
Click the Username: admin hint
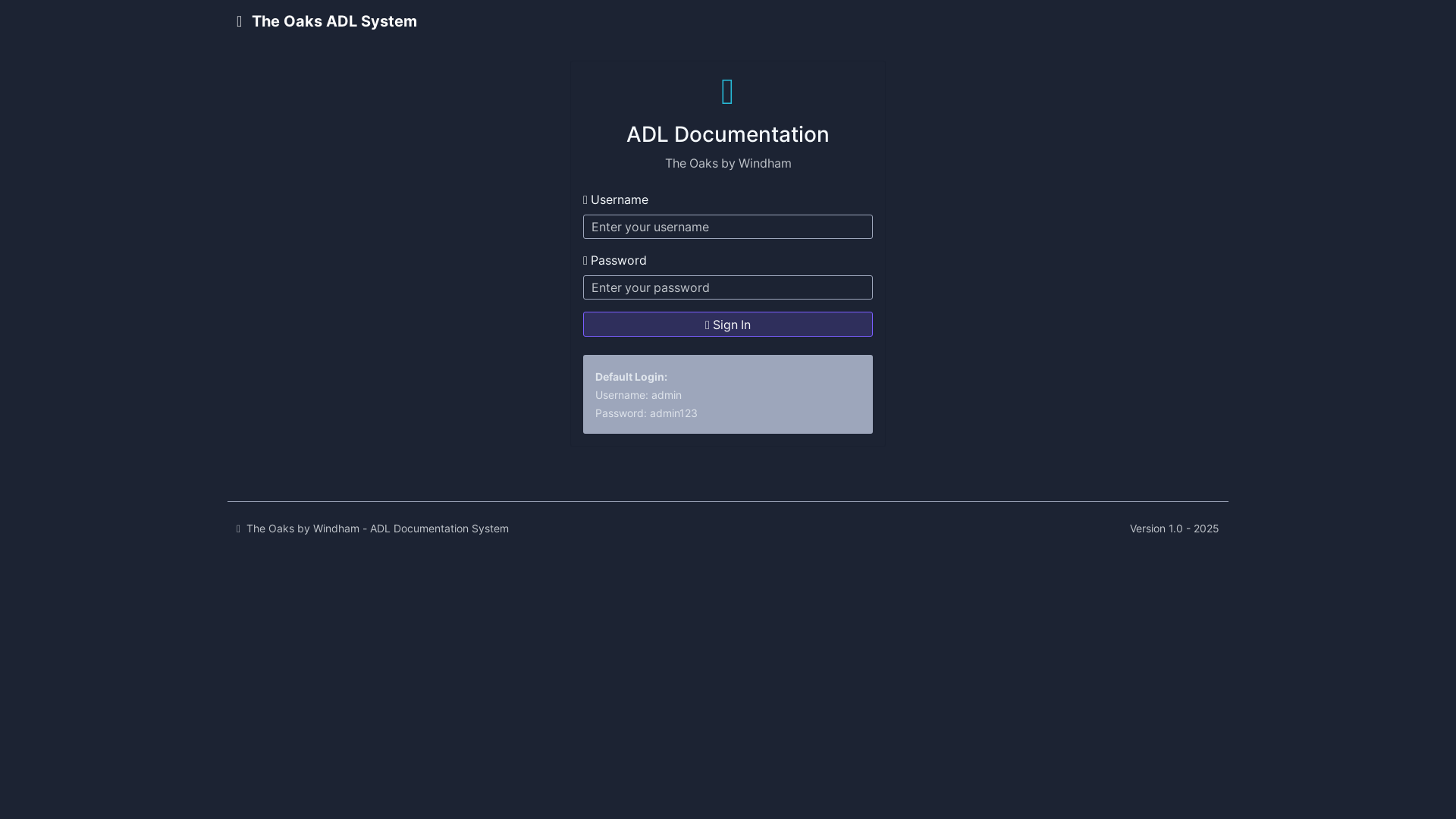(x=639, y=395)
